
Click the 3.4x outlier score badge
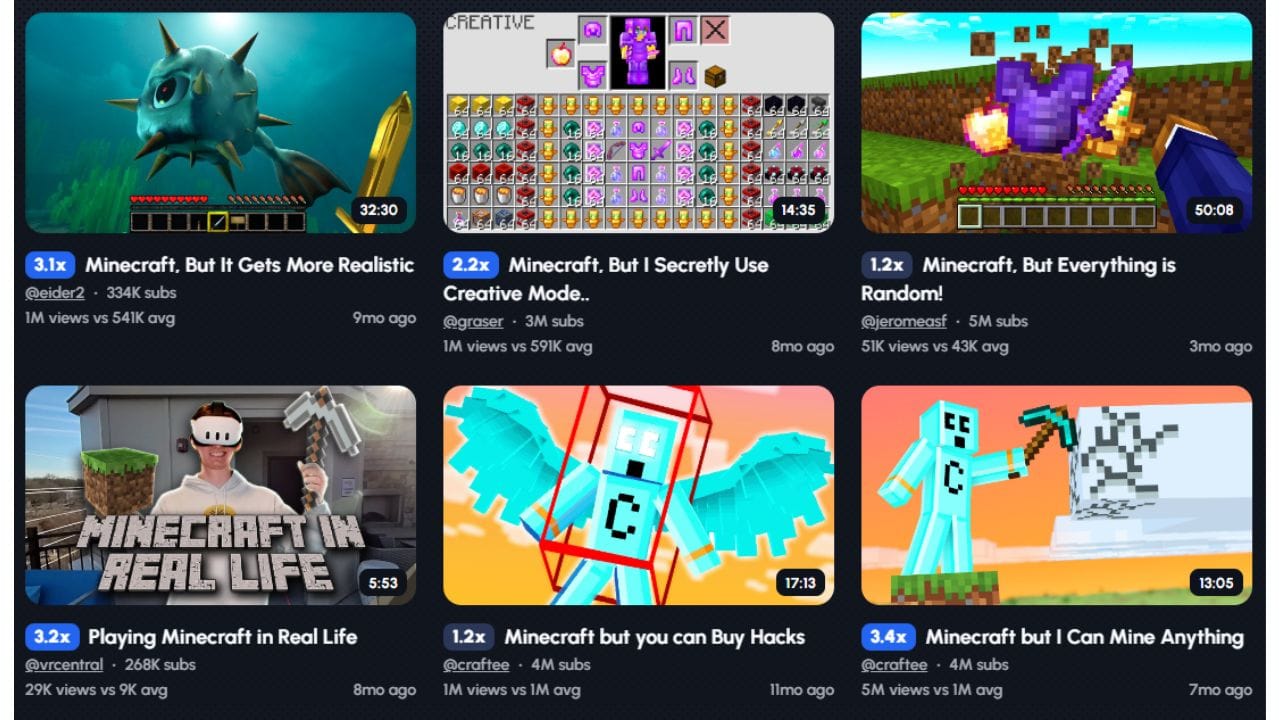point(888,637)
